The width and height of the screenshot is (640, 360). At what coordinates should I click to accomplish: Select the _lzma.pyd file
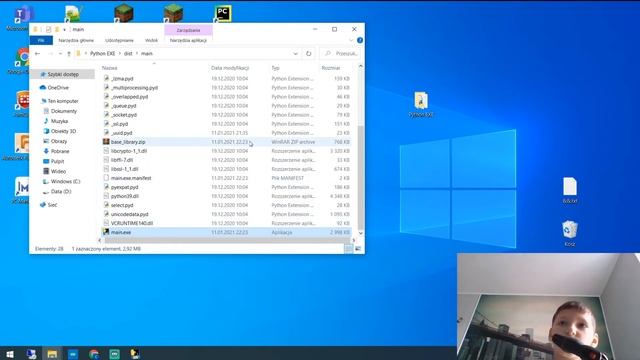pos(226,78)
